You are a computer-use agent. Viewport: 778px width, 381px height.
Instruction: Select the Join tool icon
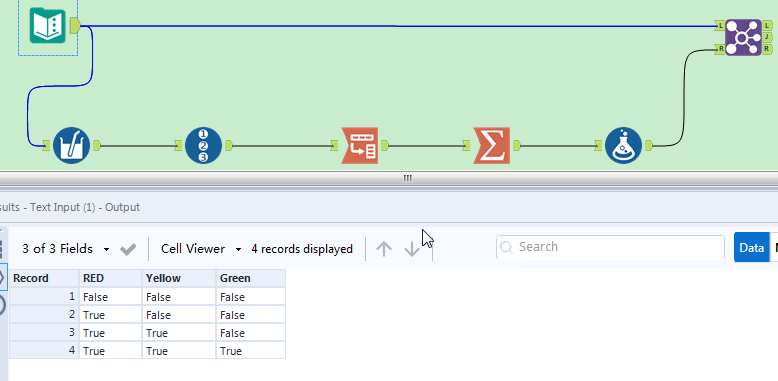pos(743,37)
